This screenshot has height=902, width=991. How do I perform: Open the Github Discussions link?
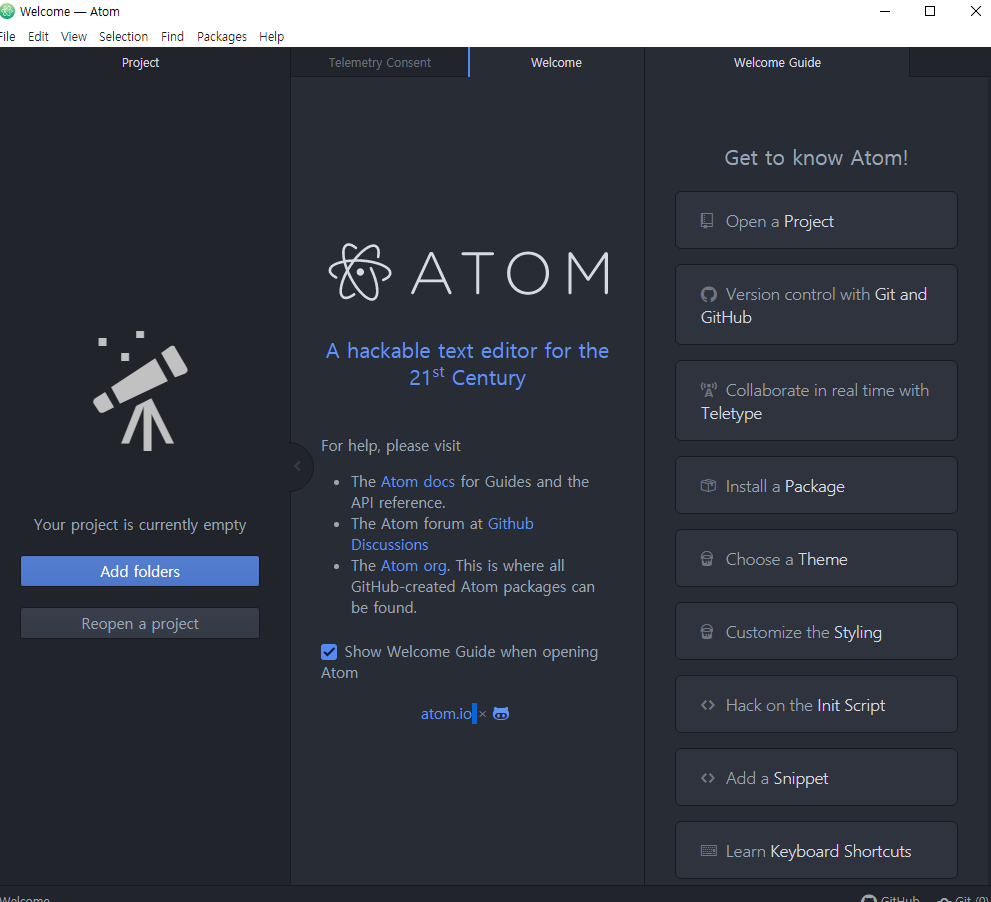(442, 534)
